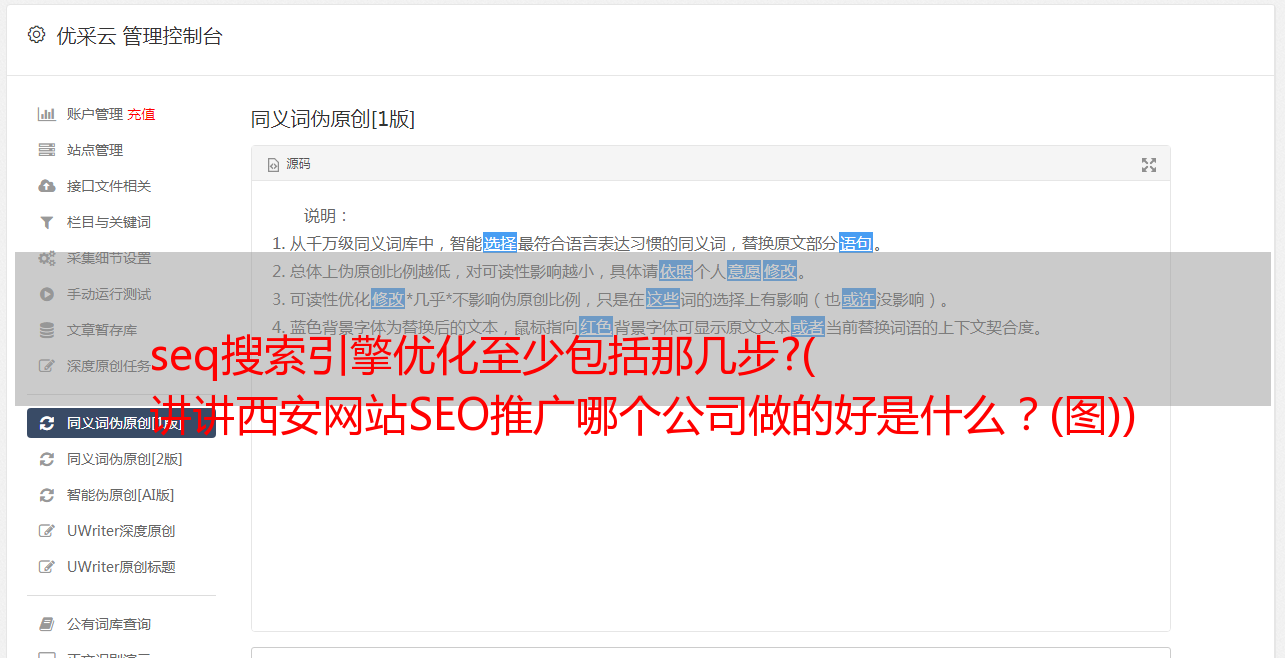Select the highlighted 同义词伪原创[1版] item
Screen dimensions: 1285x658
[x=121, y=423]
